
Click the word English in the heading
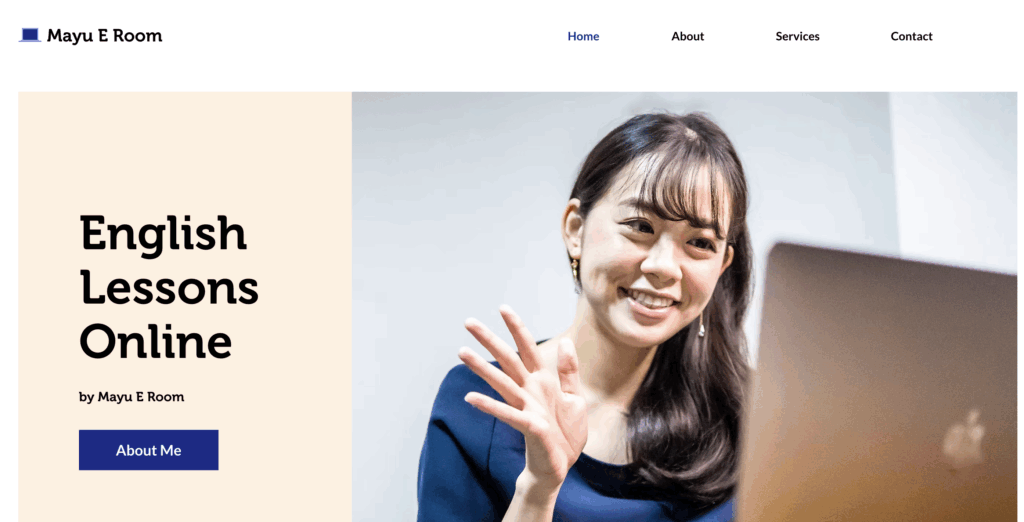point(163,235)
